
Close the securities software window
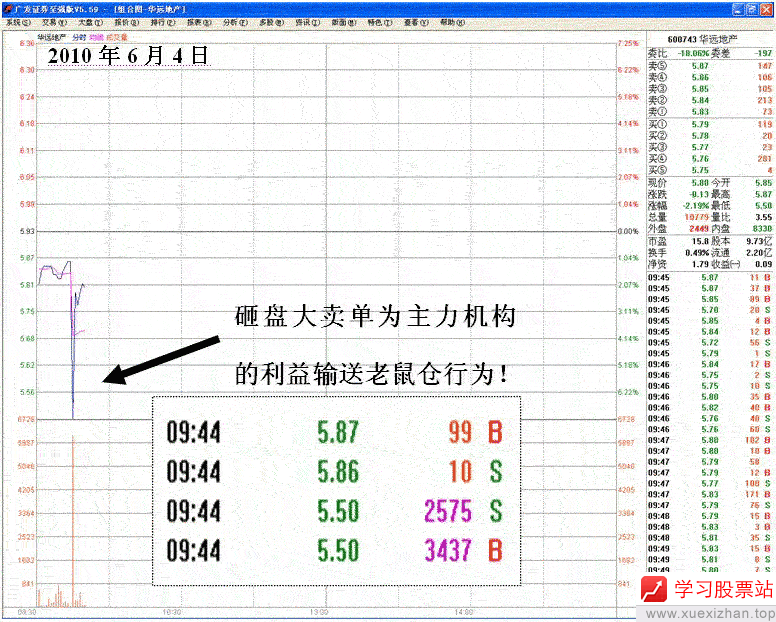pyautogui.click(x=765, y=9)
